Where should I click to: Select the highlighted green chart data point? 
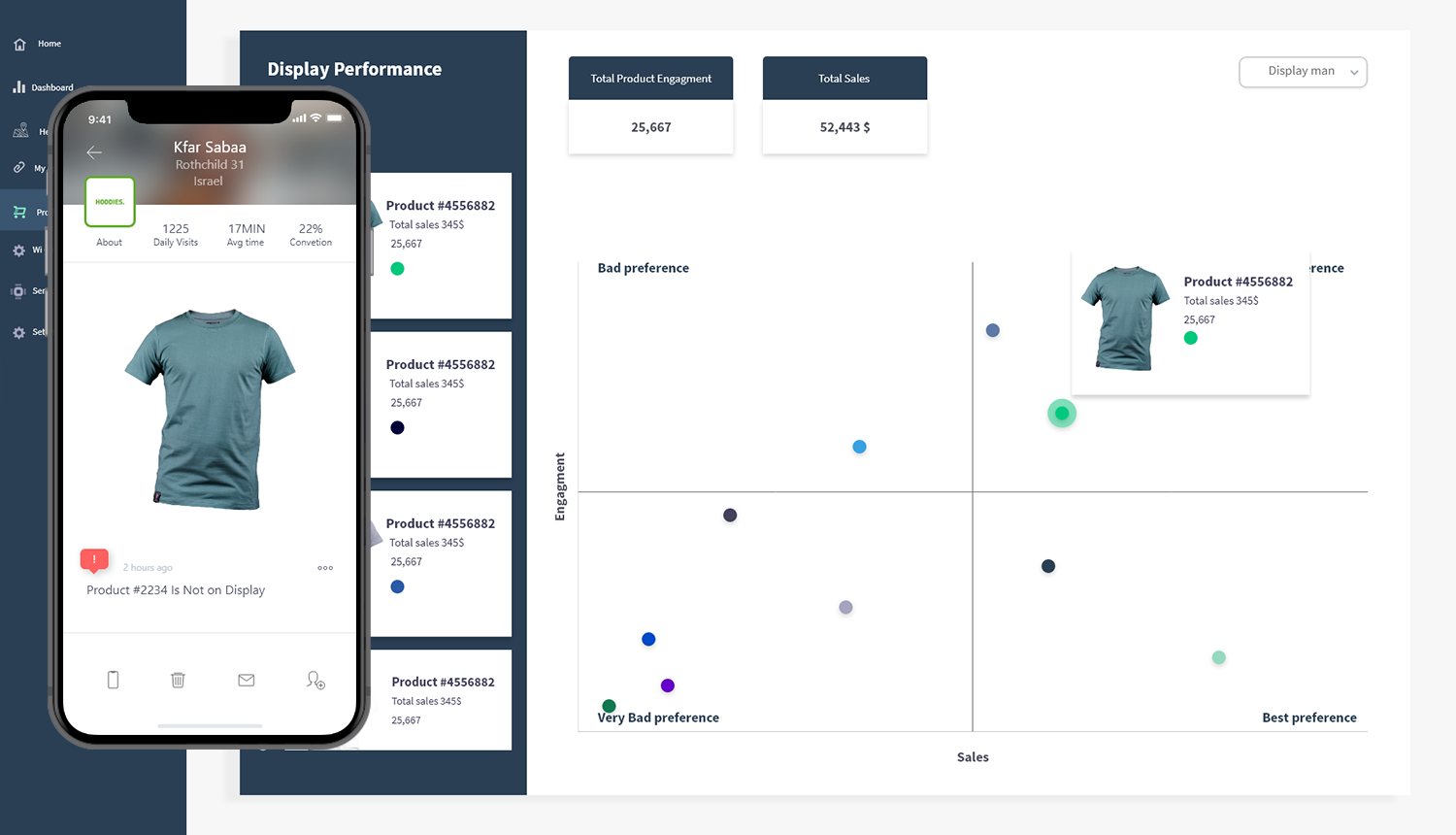click(1062, 414)
